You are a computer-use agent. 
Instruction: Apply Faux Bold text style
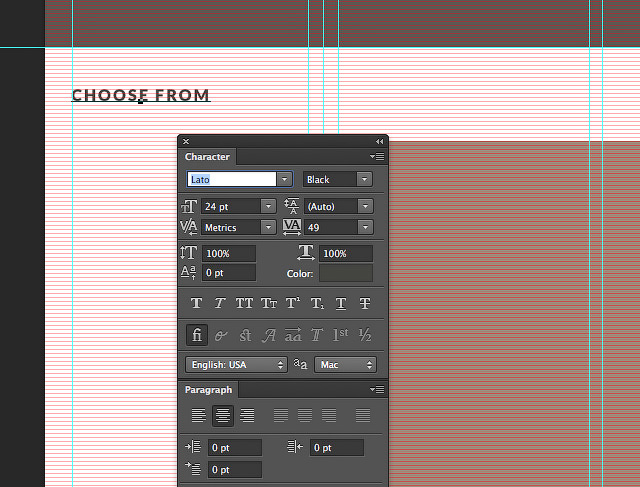click(196, 303)
